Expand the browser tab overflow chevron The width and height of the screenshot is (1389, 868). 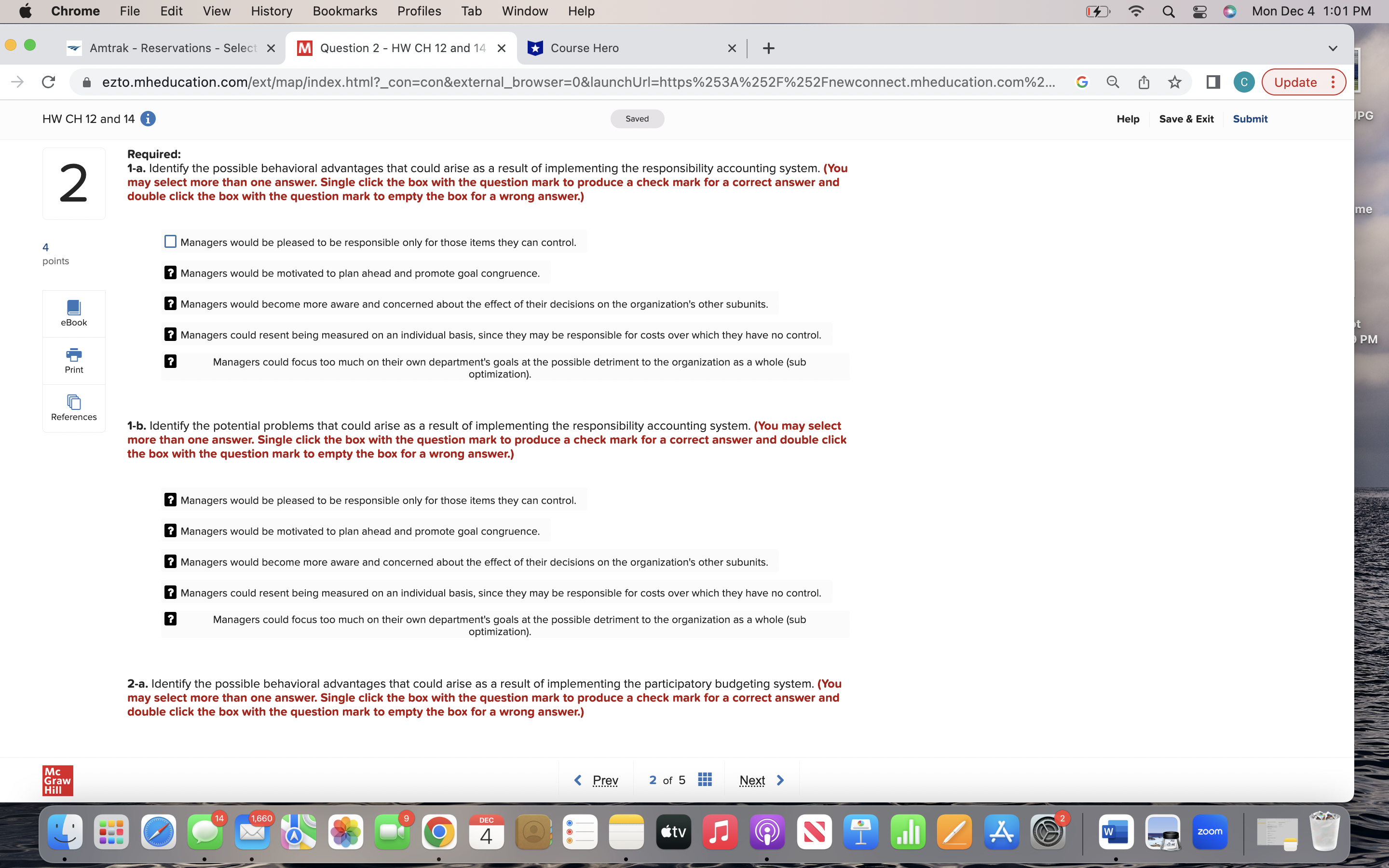pyautogui.click(x=1333, y=48)
